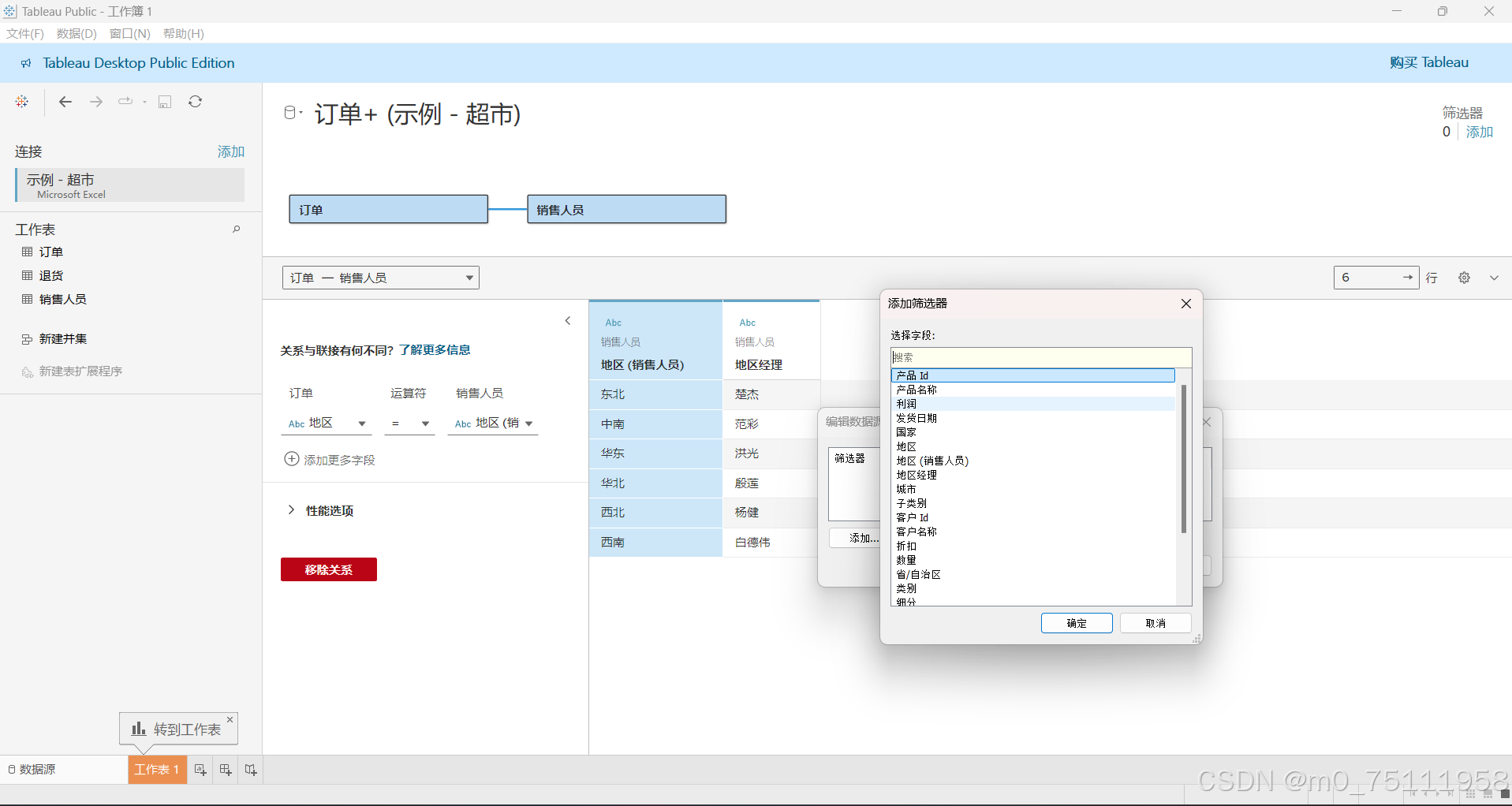Open the 数据(D) menu
1512x806 pixels.
click(77, 33)
